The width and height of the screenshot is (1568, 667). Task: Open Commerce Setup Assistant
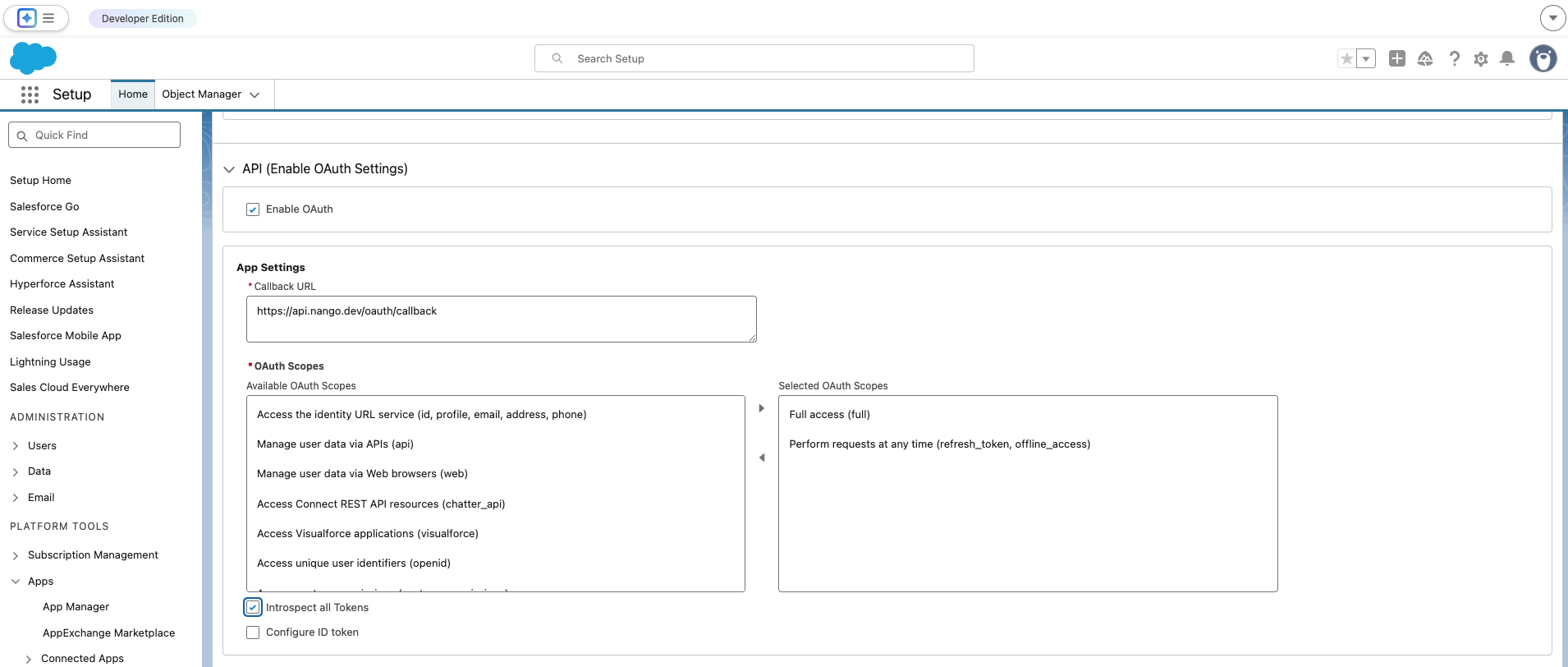pyautogui.click(x=77, y=259)
